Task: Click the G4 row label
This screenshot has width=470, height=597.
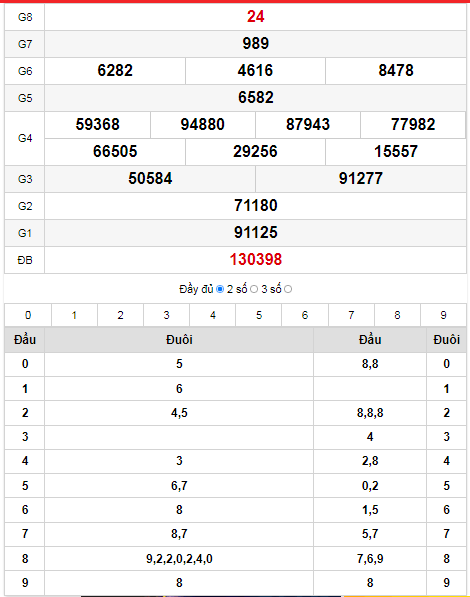Action: pyautogui.click(x=25, y=138)
